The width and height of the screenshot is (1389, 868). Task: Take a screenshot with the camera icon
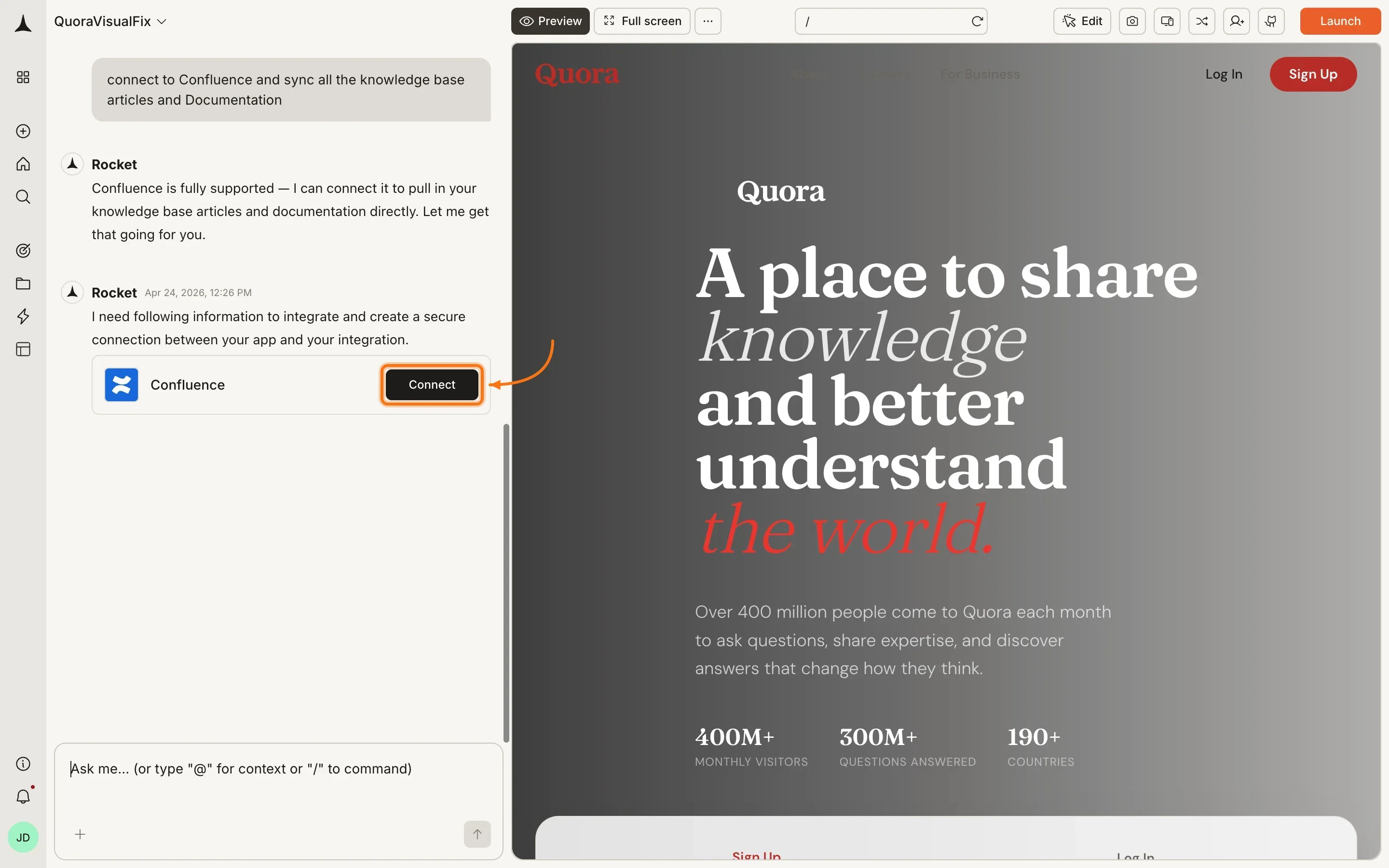tap(1132, 21)
